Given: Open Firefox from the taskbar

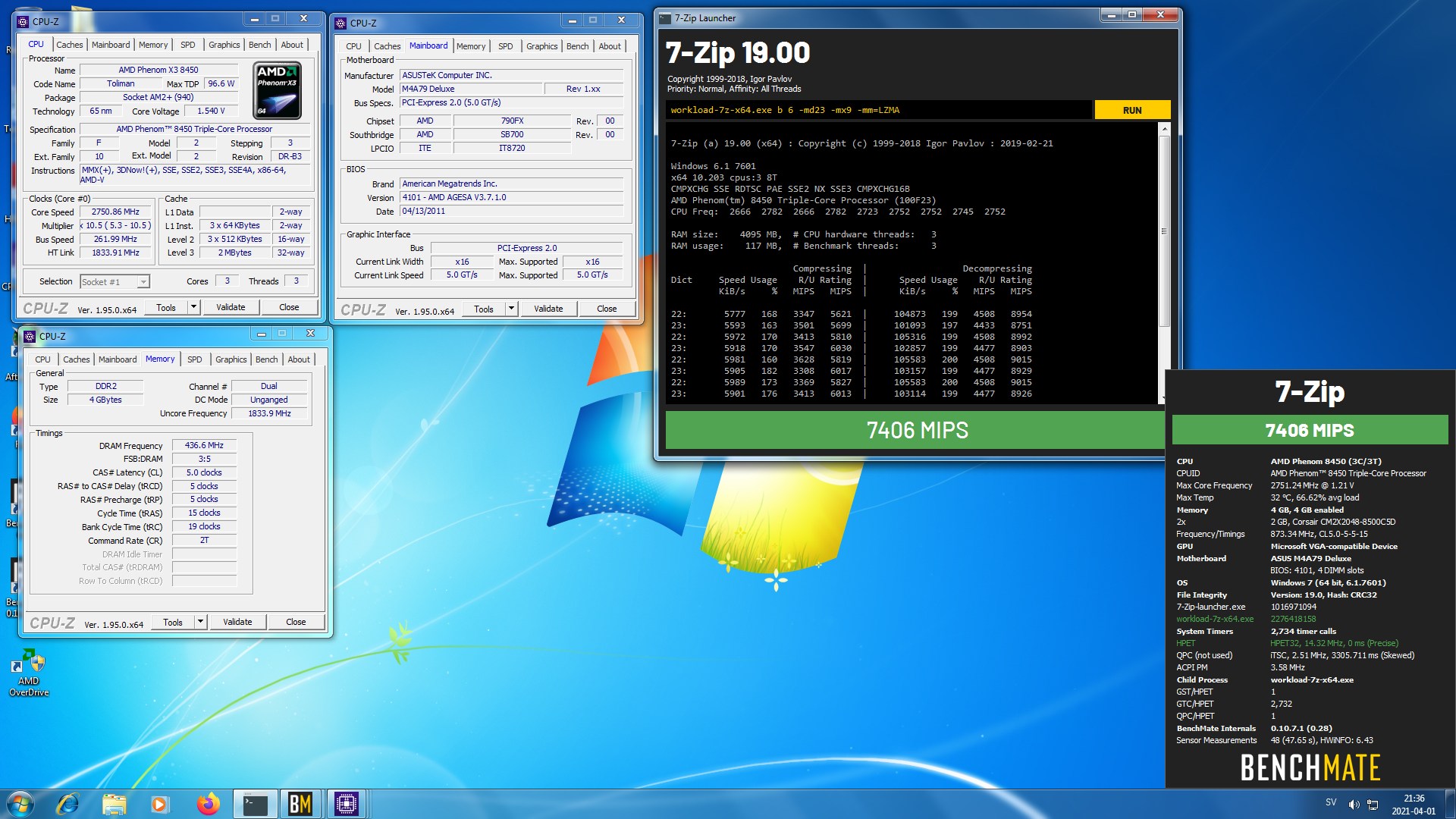Looking at the screenshot, I should pos(208,804).
